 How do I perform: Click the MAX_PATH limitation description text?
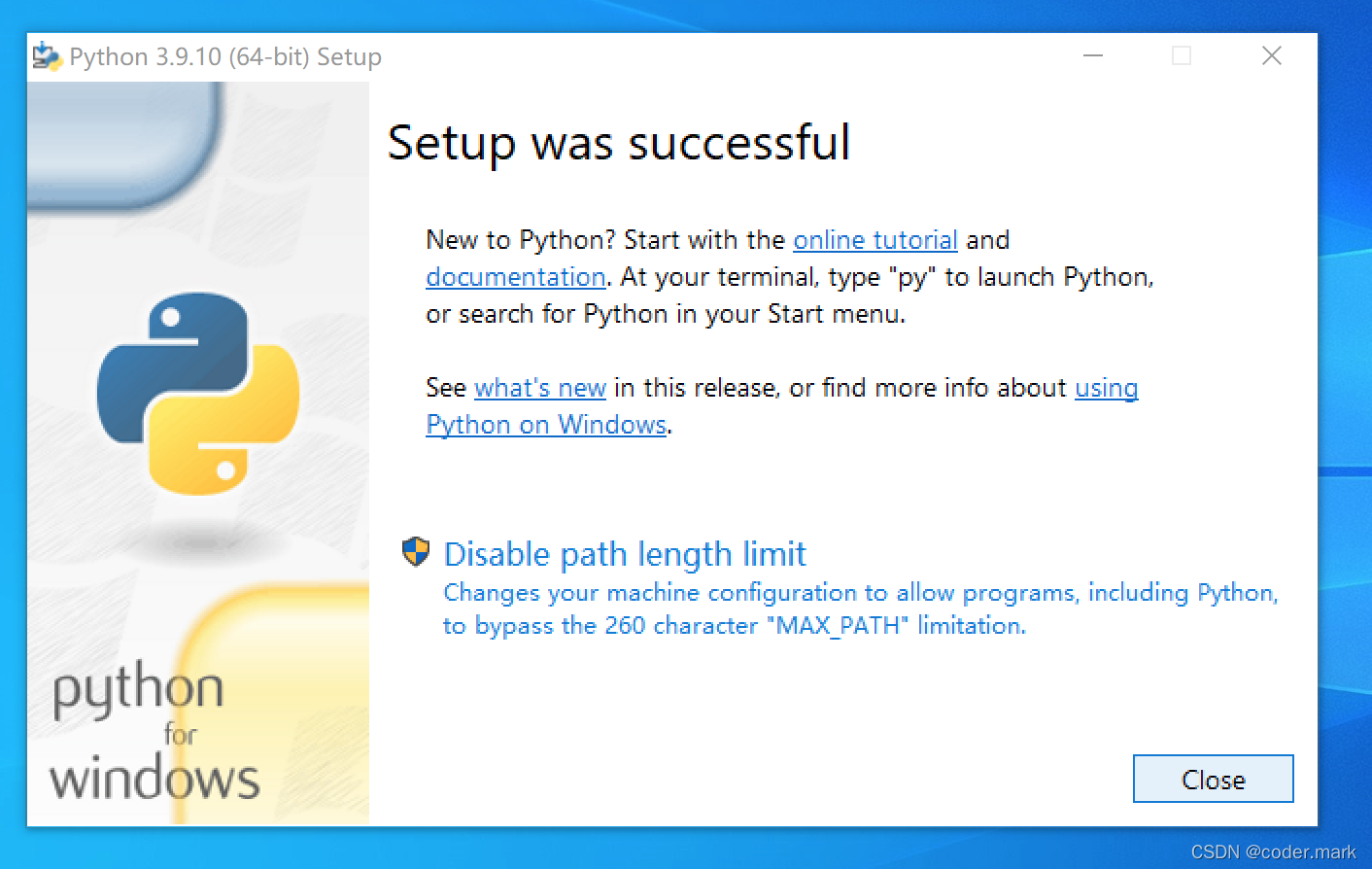861,608
